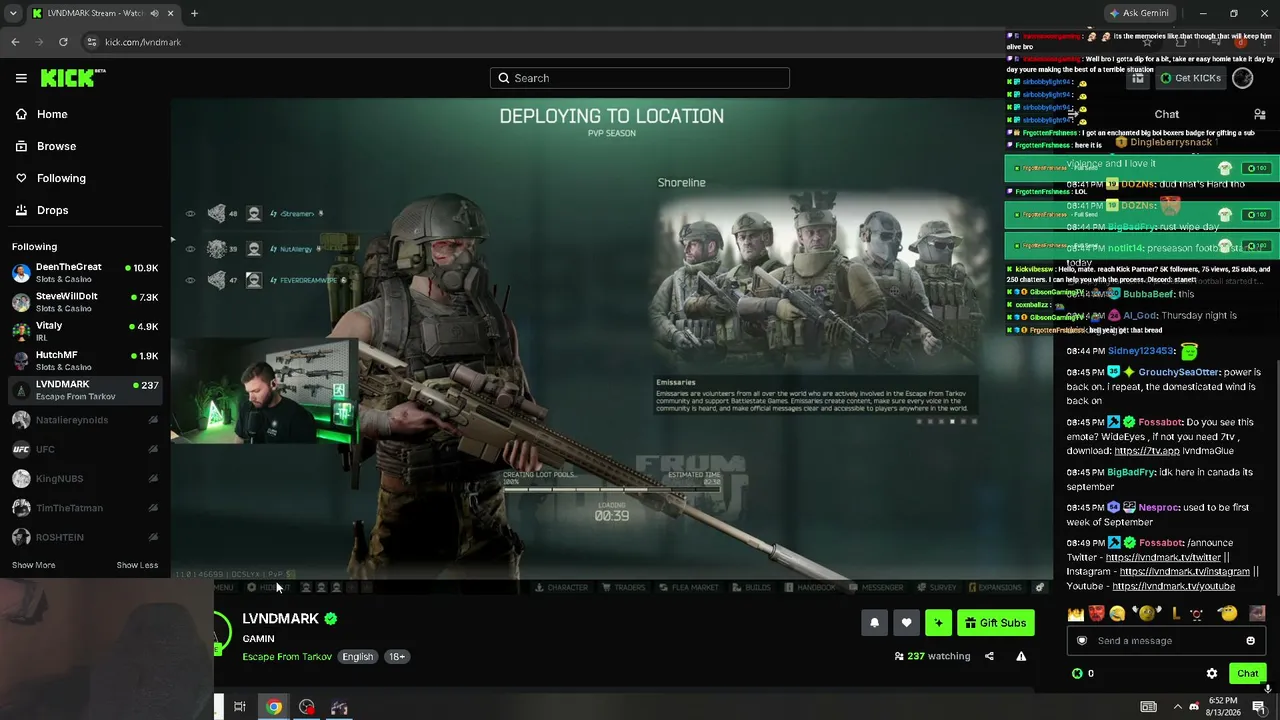Open the lvndmark.tv/twitter link in chat
The height and width of the screenshot is (720, 1280).
(x=1163, y=557)
